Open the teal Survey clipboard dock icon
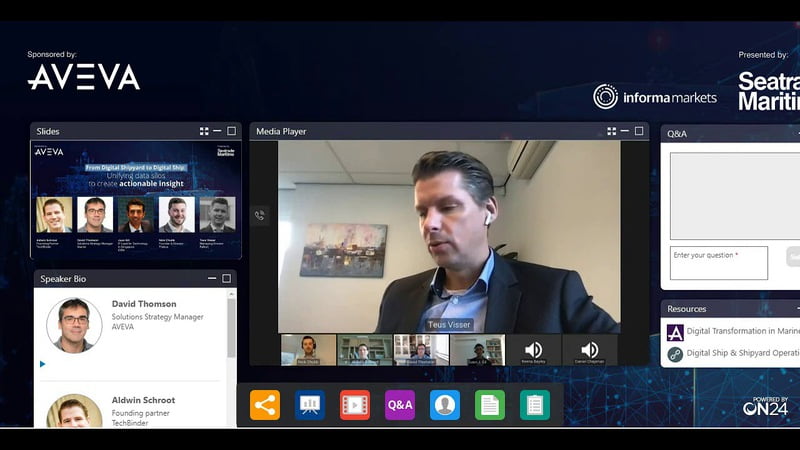The width and height of the screenshot is (800, 450). pyautogui.click(x=535, y=405)
